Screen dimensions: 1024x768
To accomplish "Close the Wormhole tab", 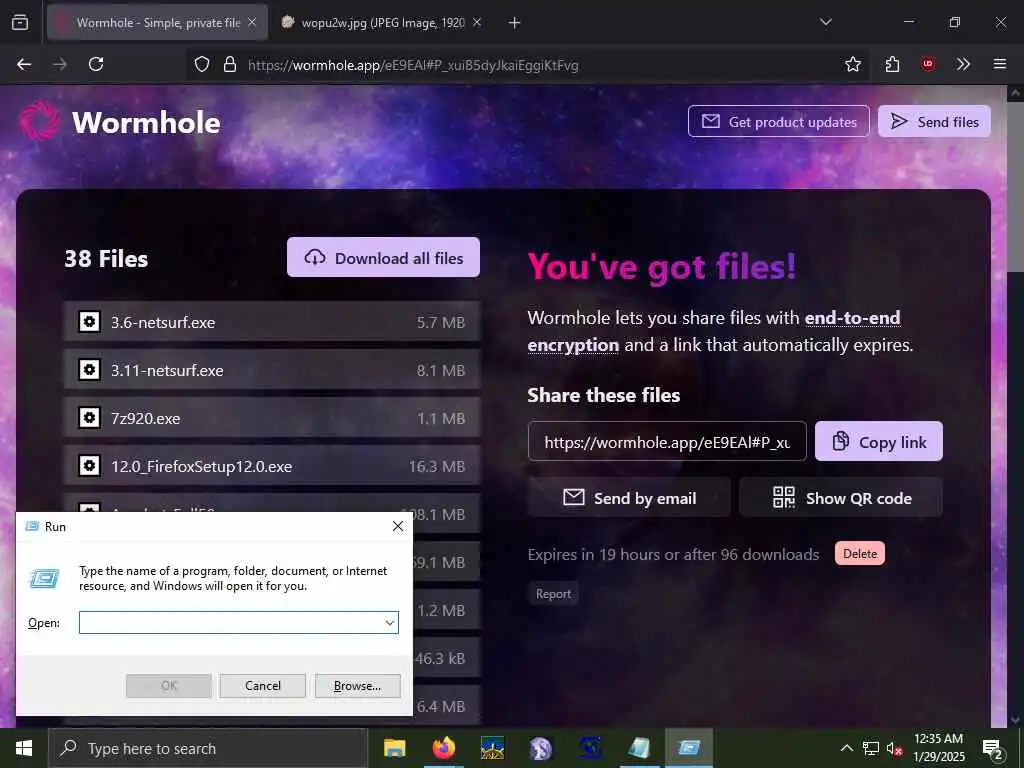I will [x=252, y=23].
